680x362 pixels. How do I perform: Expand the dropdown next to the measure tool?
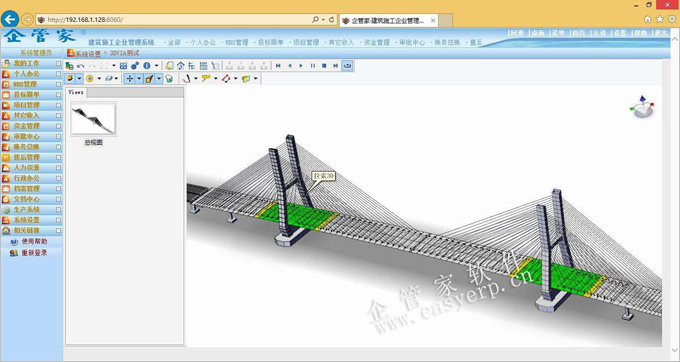[235, 78]
